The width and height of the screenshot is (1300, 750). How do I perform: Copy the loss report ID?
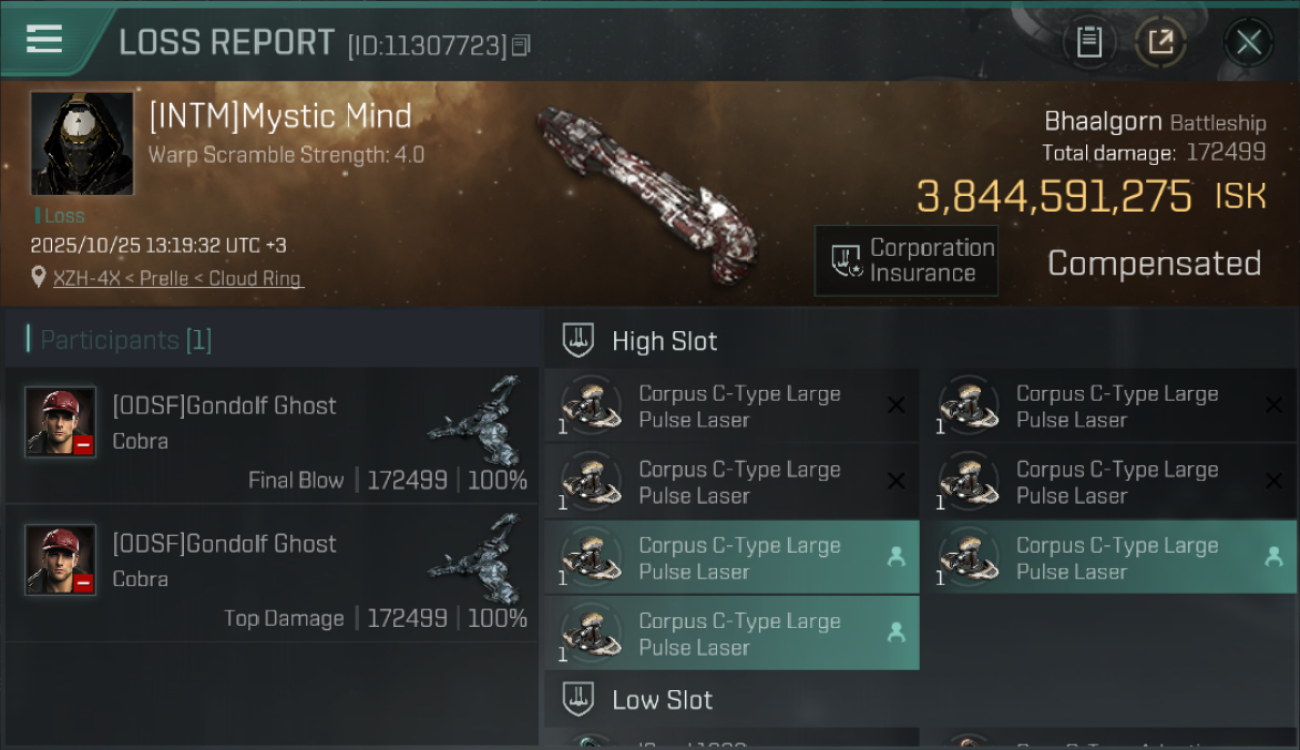521,45
